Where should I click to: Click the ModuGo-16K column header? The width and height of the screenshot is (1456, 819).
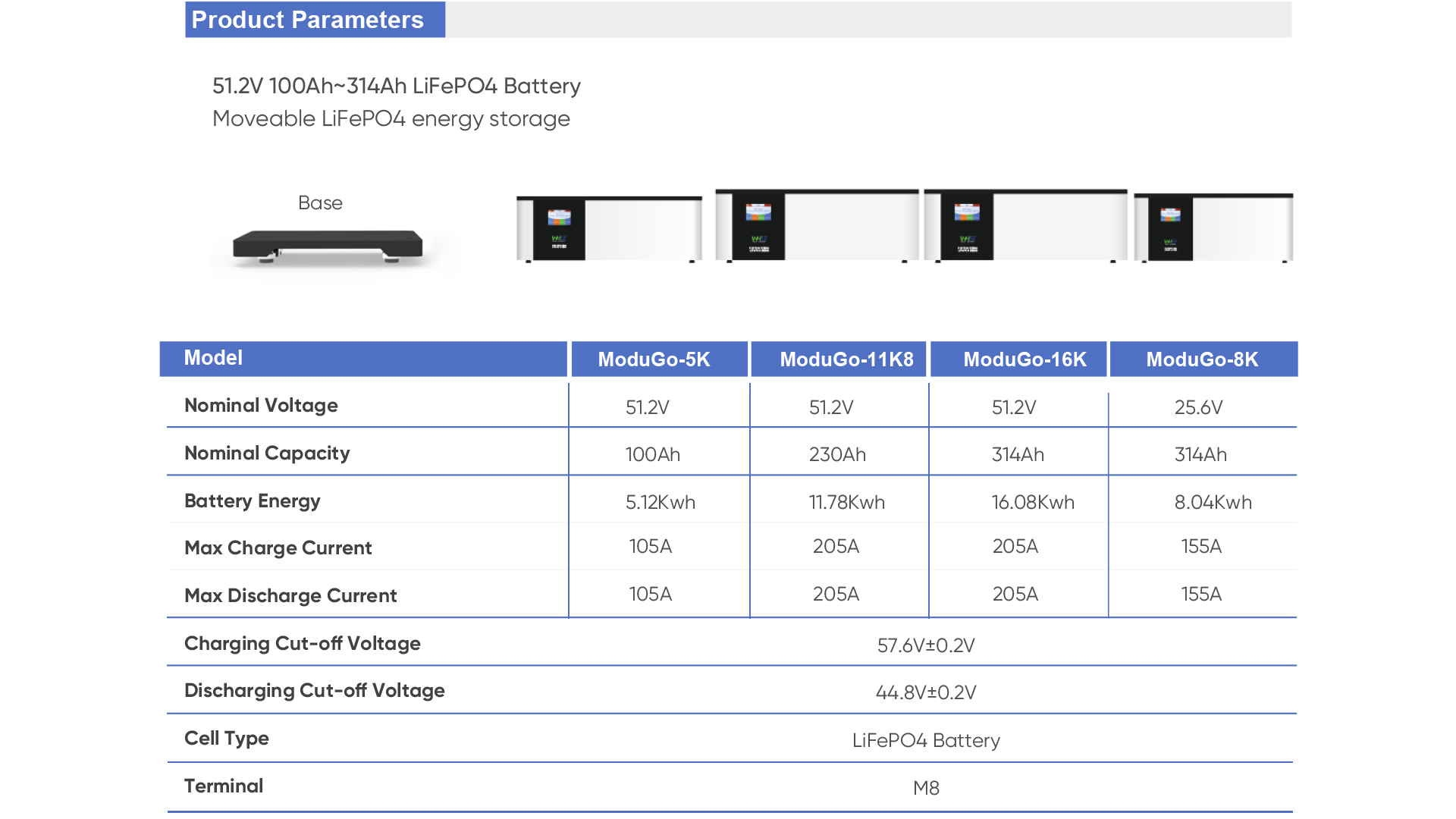point(1025,359)
